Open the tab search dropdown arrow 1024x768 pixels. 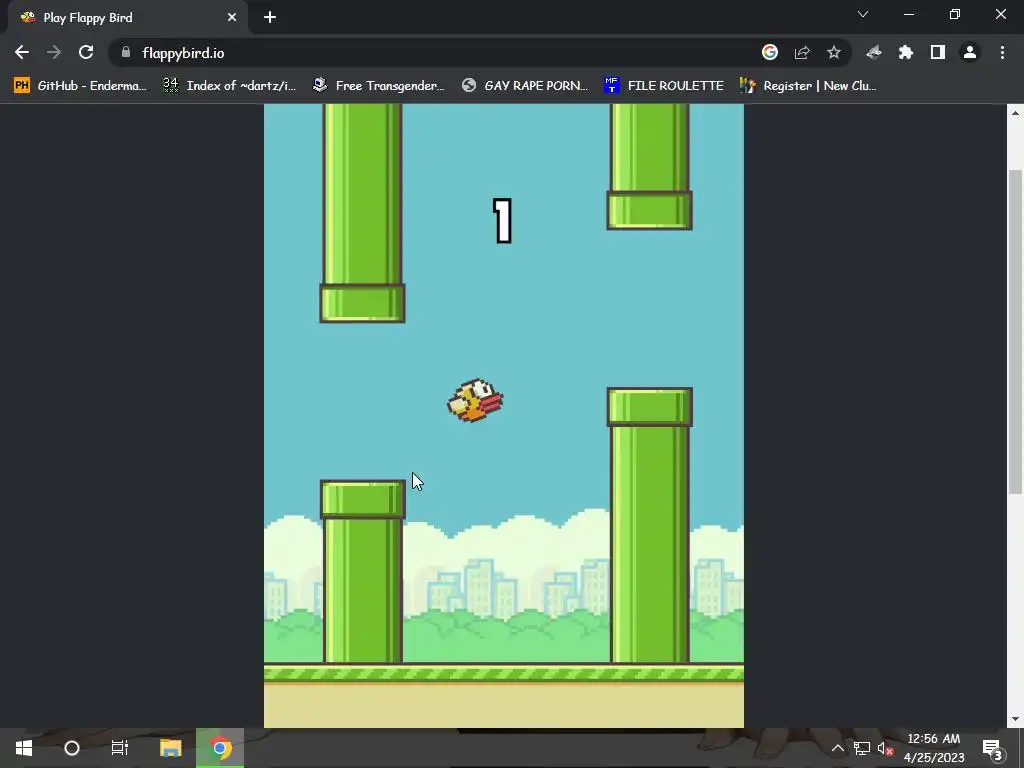(863, 14)
